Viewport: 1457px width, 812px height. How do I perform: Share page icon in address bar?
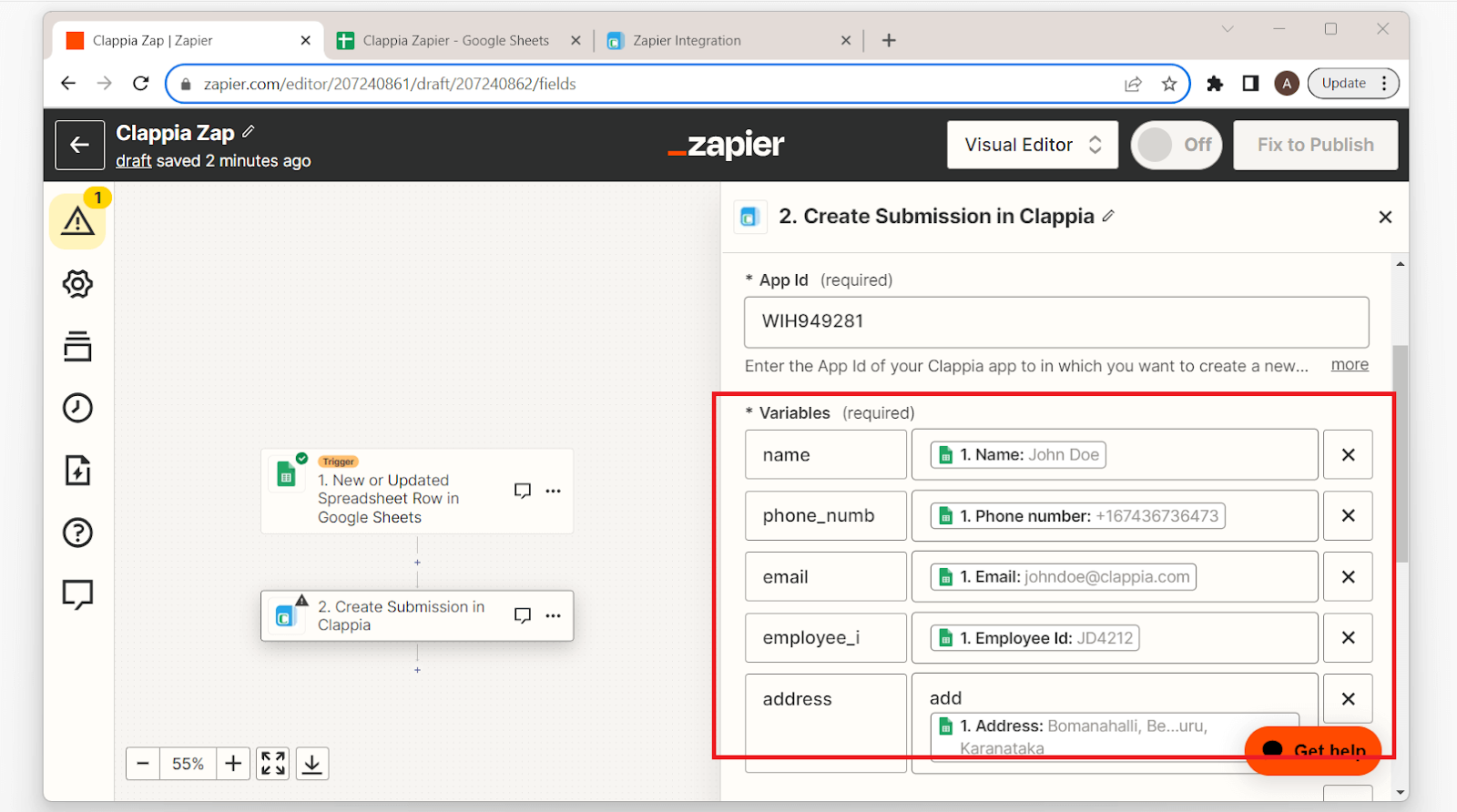pos(1133,84)
